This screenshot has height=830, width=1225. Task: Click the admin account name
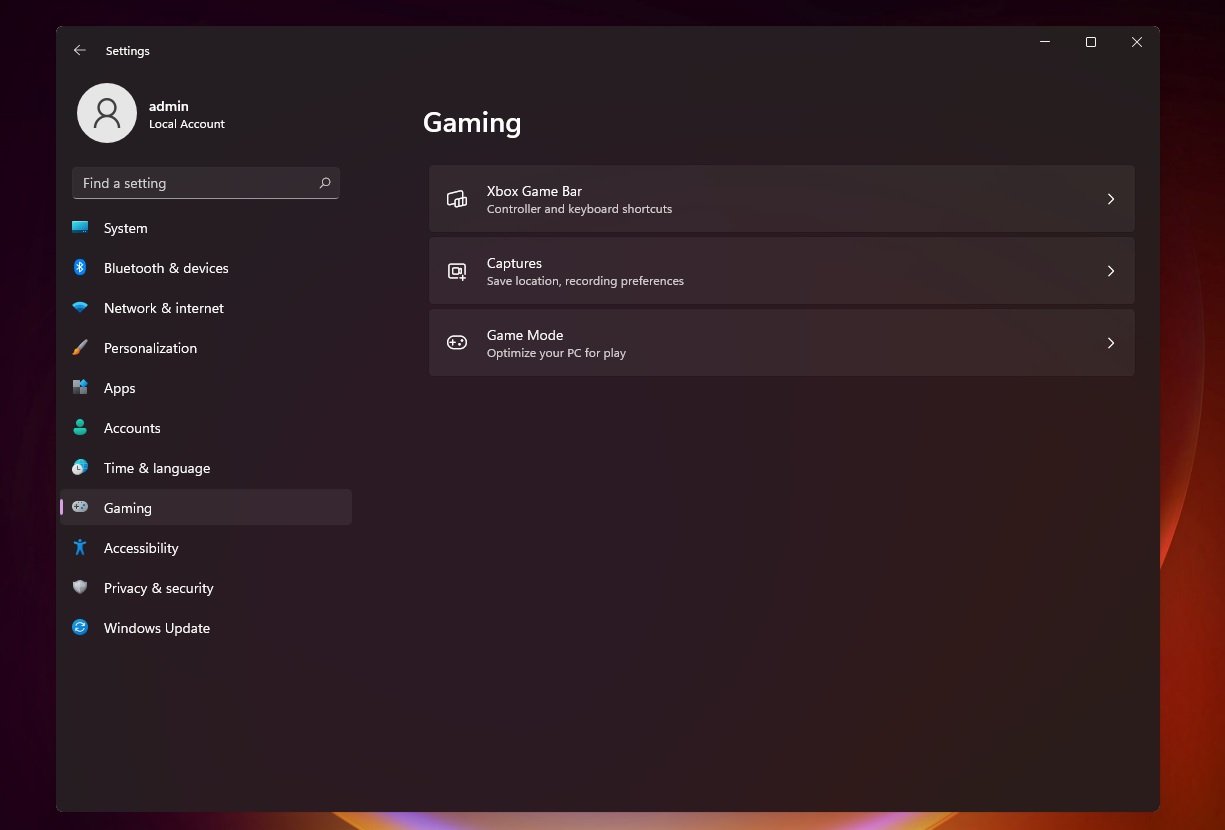click(x=169, y=106)
